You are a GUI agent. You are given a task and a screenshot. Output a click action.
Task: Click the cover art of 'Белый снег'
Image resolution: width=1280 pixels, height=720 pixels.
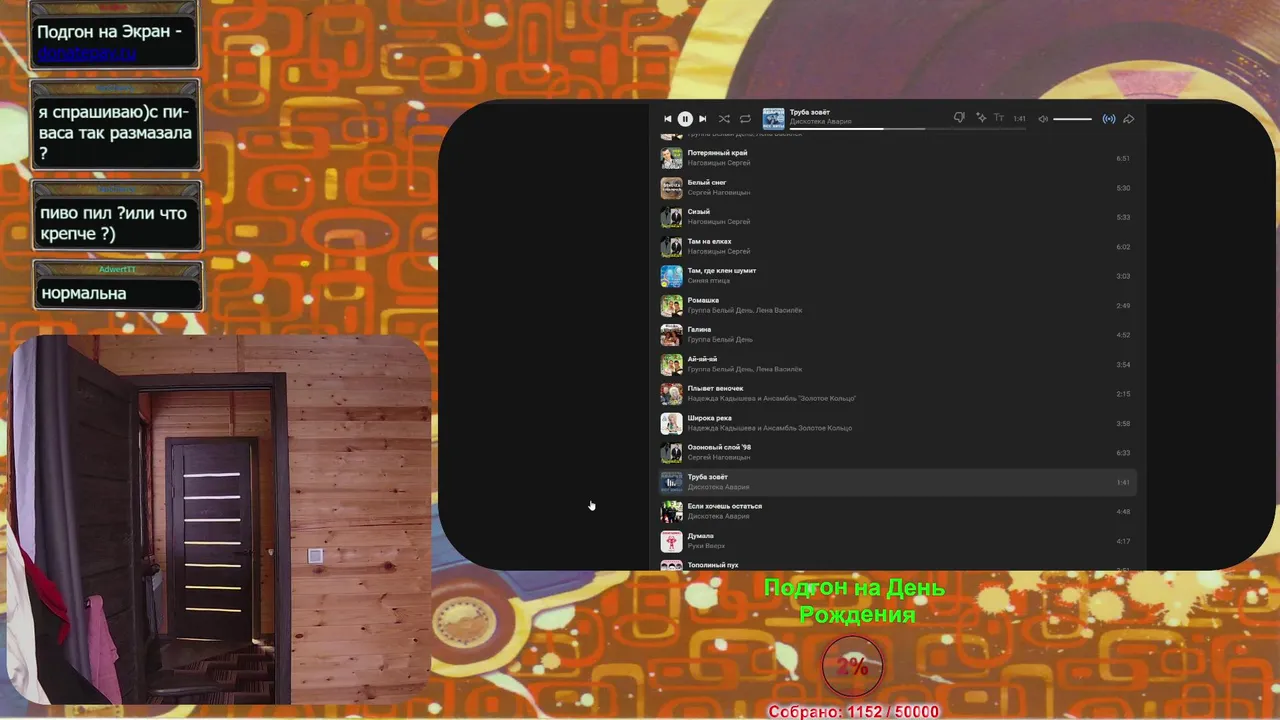coord(671,187)
